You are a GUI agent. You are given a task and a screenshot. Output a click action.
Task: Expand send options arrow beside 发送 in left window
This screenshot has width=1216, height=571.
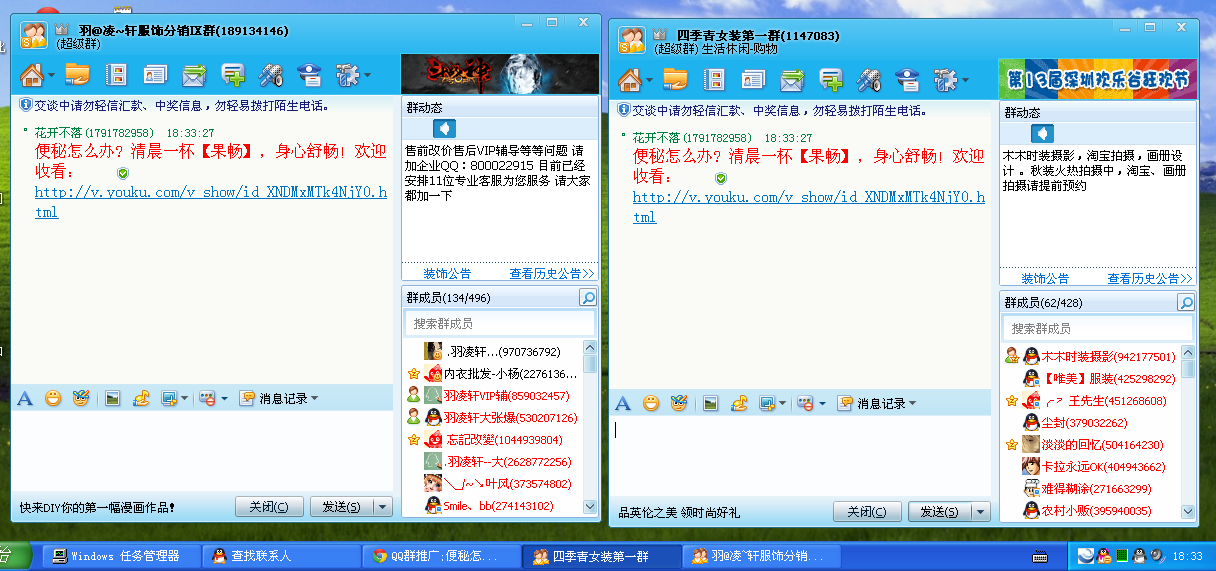tap(381, 507)
